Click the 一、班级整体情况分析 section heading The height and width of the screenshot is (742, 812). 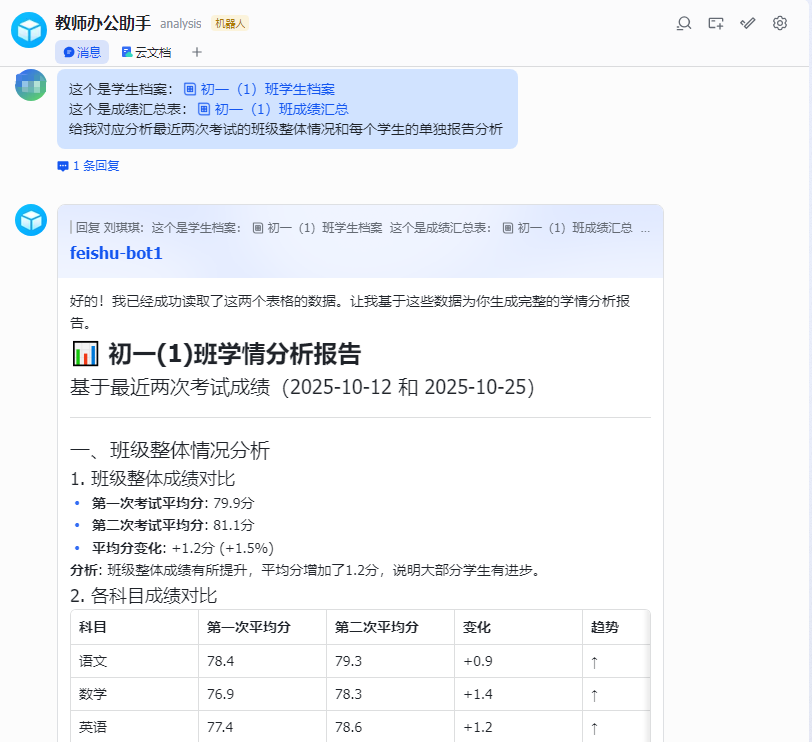click(170, 450)
